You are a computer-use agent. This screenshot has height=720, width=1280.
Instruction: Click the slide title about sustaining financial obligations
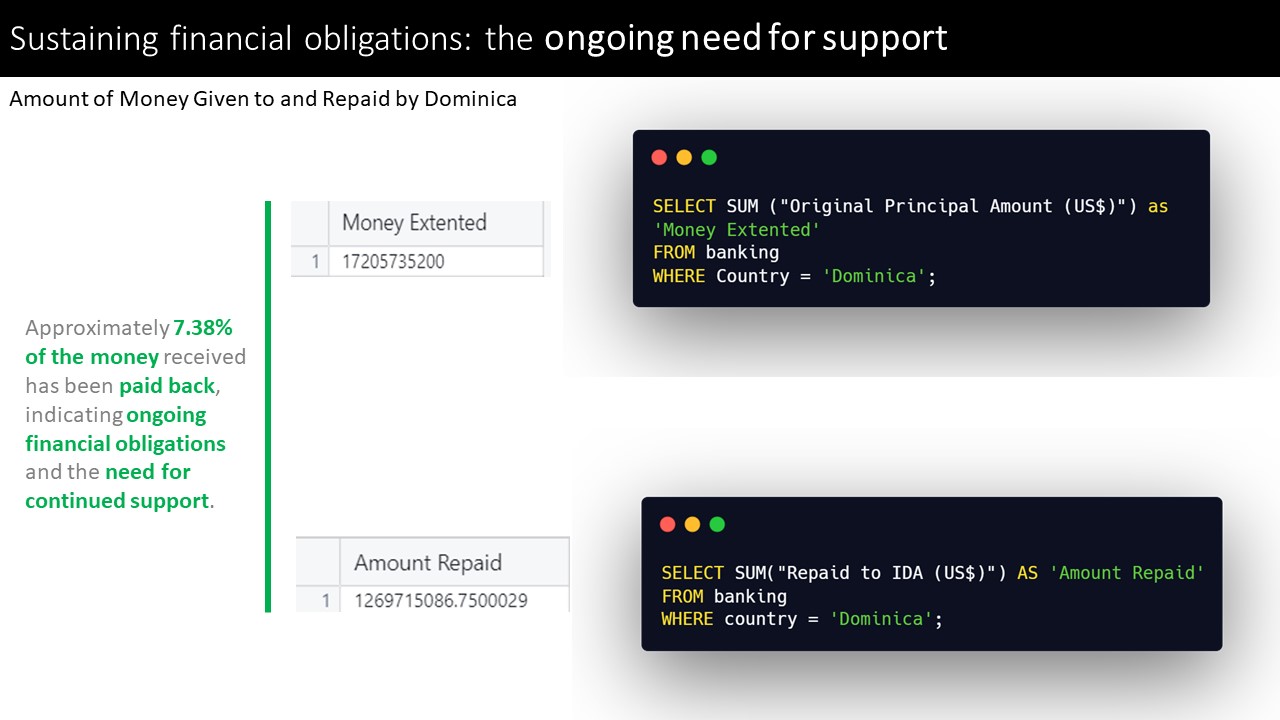(x=478, y=38)
